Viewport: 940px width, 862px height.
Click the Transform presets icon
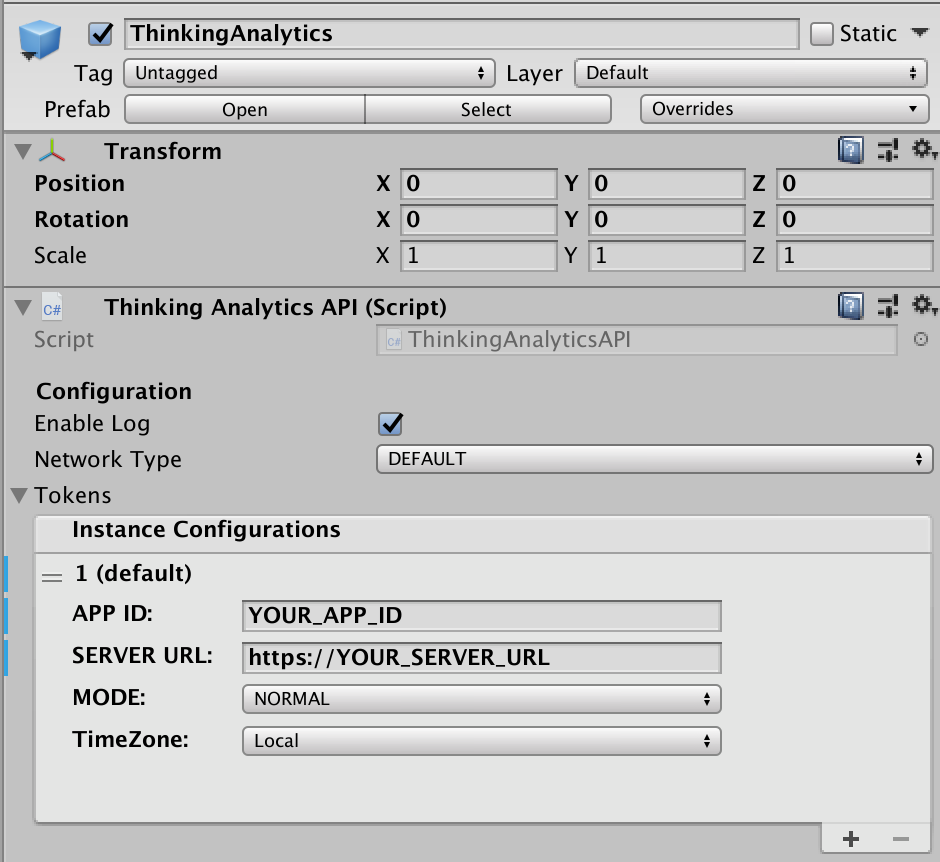click(x=887, y=150)
